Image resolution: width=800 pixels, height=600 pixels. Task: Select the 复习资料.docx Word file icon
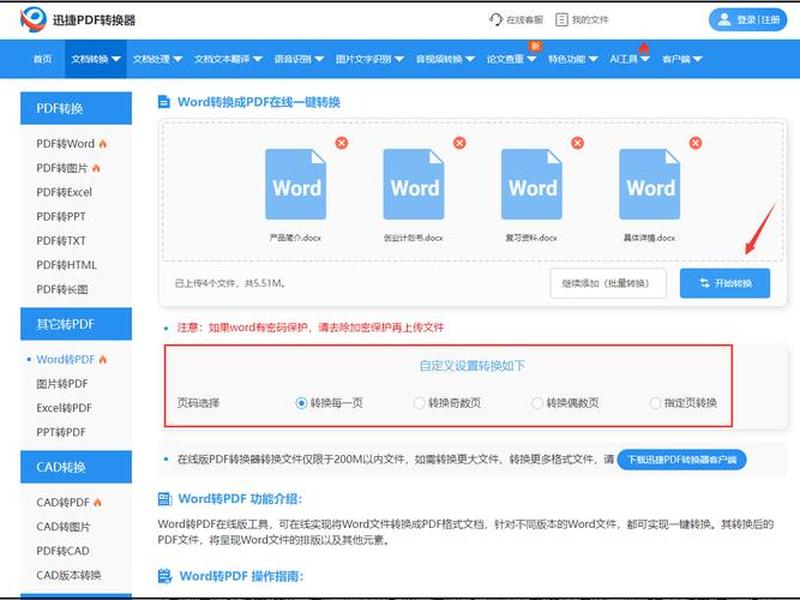pyautogui.click(x=532, y=184)
